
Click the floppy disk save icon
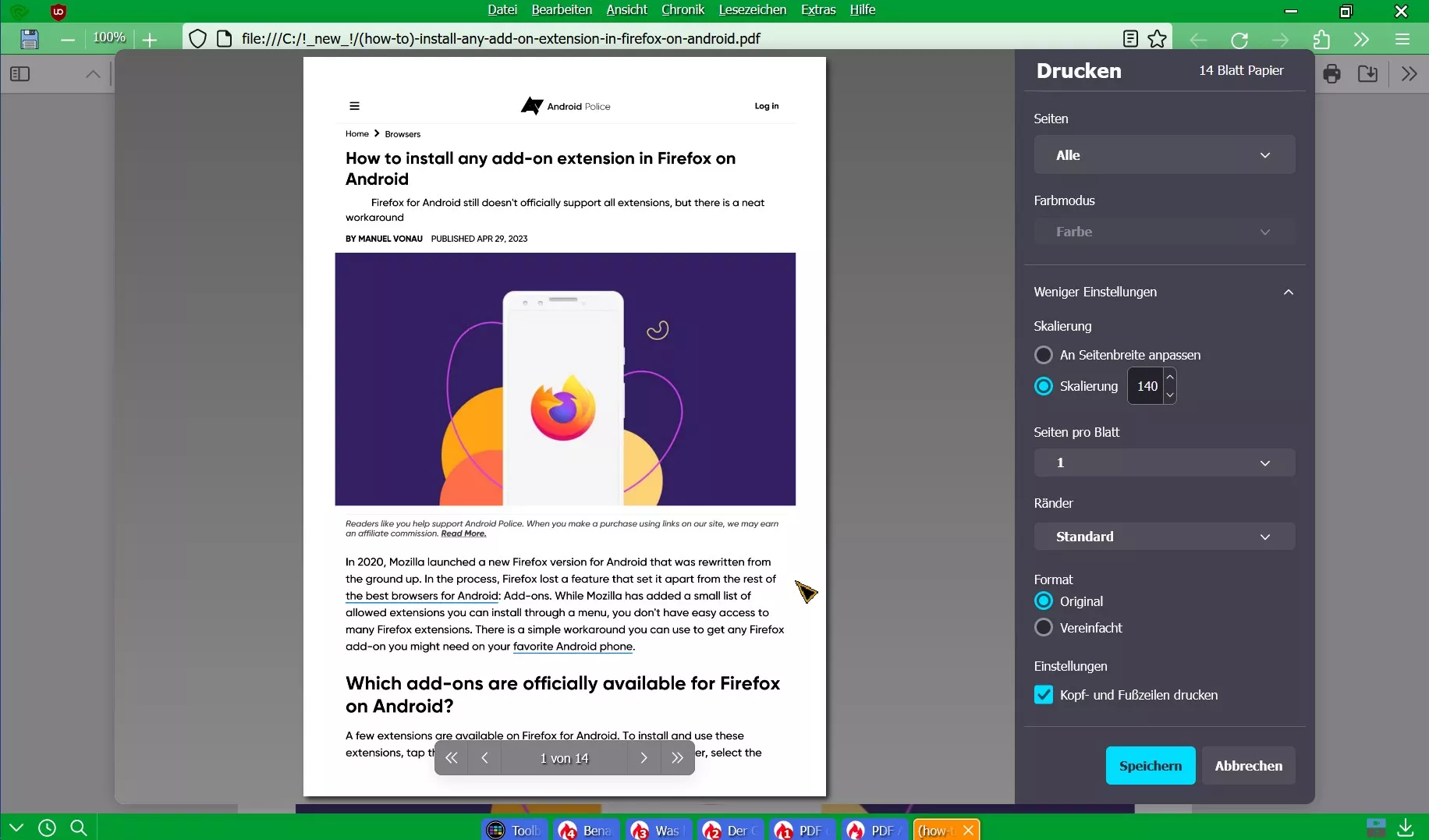coord(29,39)
